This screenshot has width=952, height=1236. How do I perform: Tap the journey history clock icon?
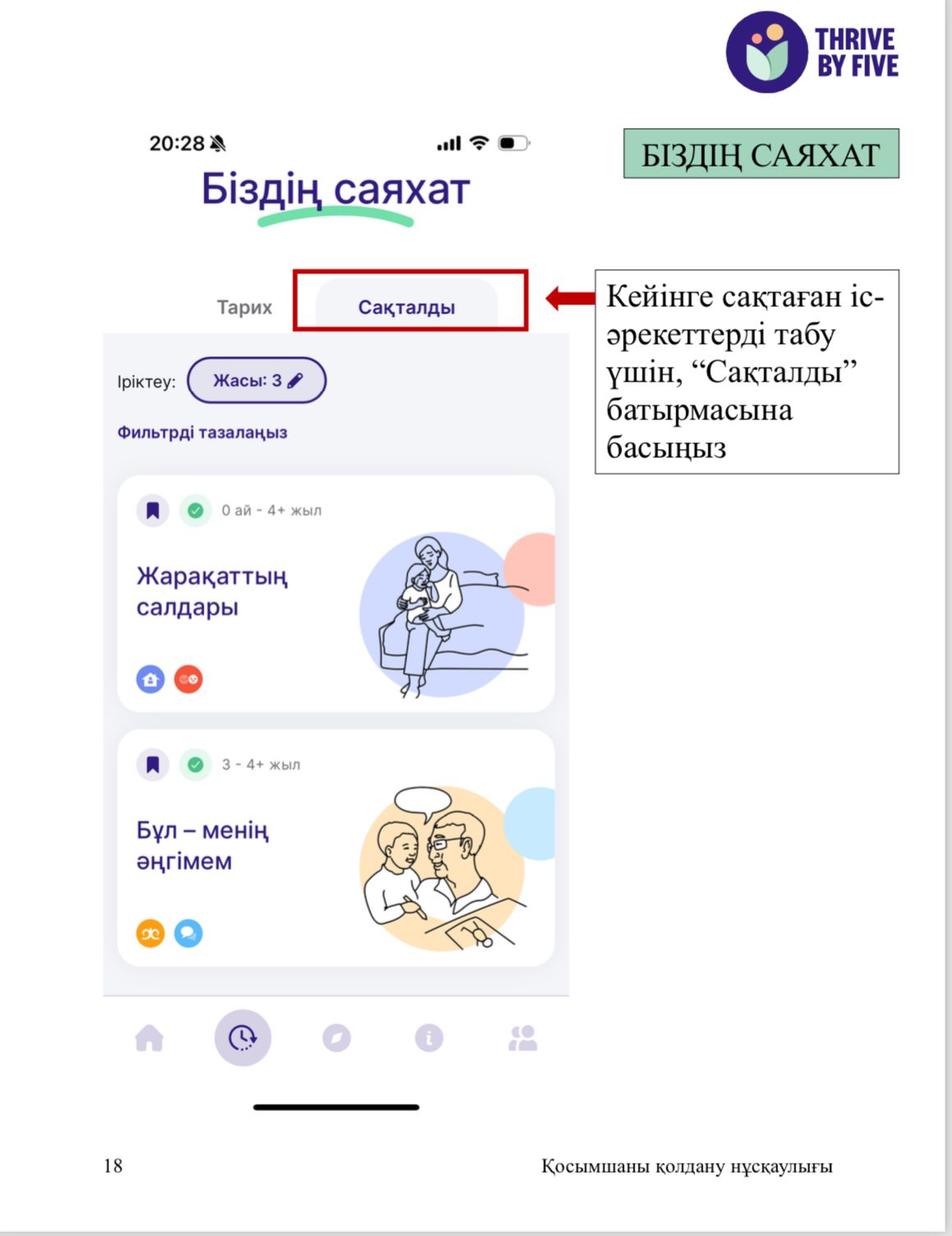point(243,1038)
